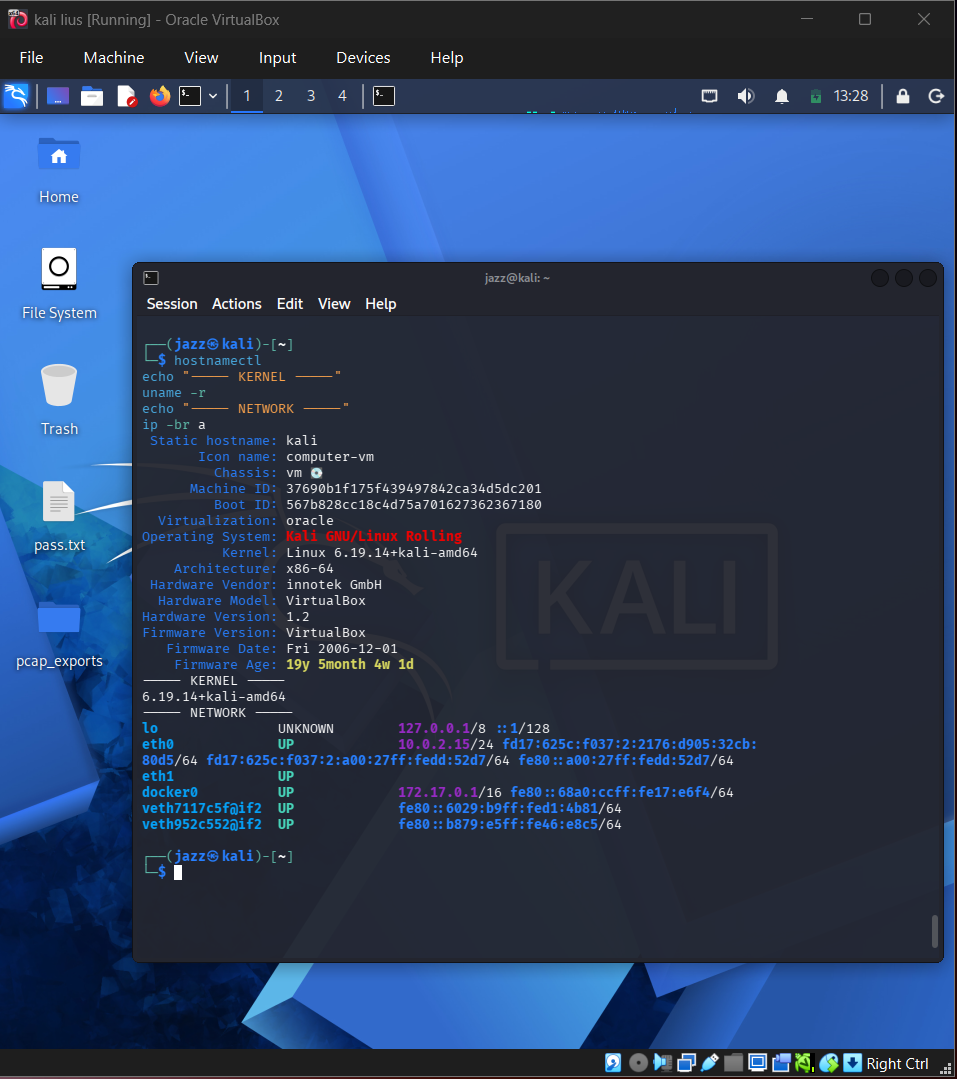This screenshot has width=957, height=1079.
Task: Click the yellow Firmware Age value
Action: 350,664
